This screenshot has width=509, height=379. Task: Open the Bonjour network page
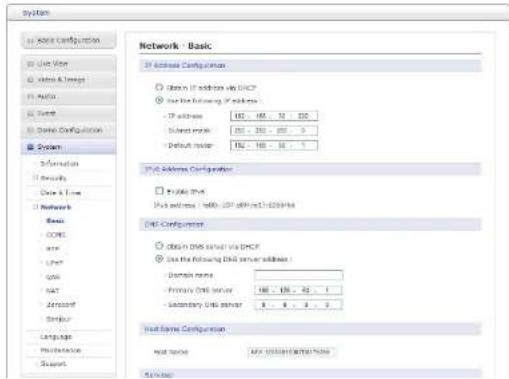tap(59, 319)
